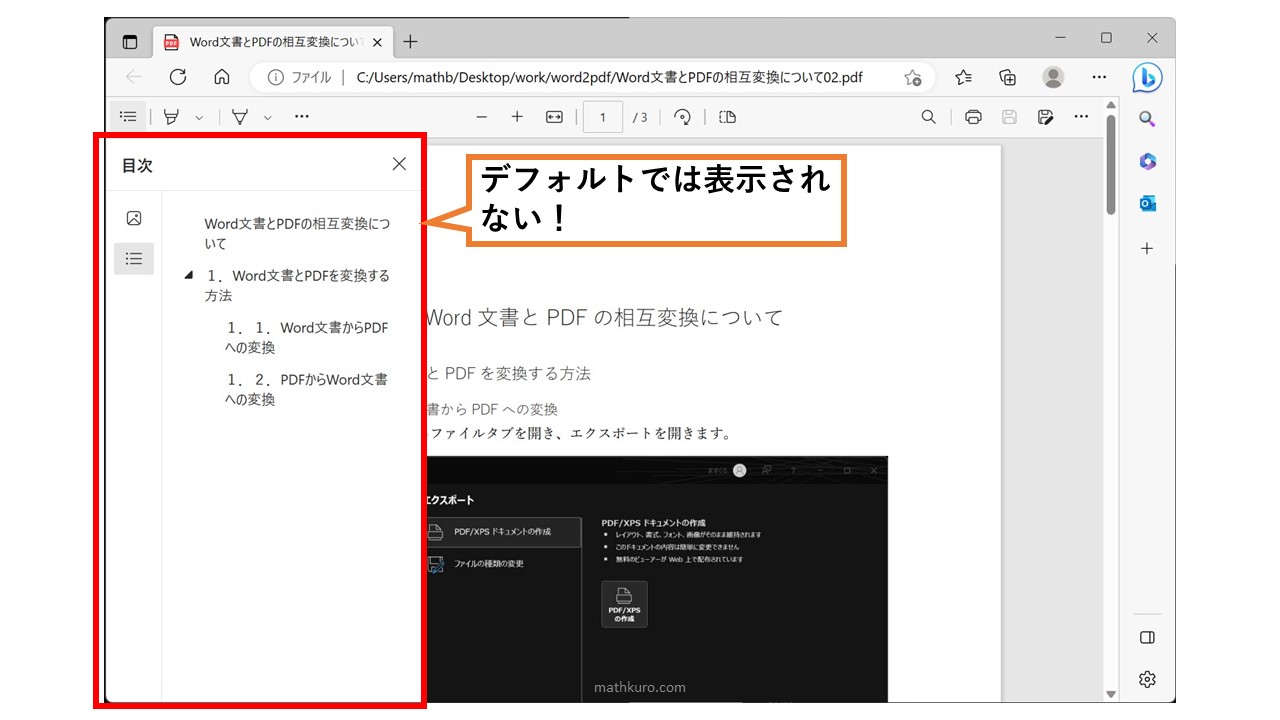This screenshot has height=720, width=1280.
Task: Open tab actions menu icon
Action: [x=130, y=41]
